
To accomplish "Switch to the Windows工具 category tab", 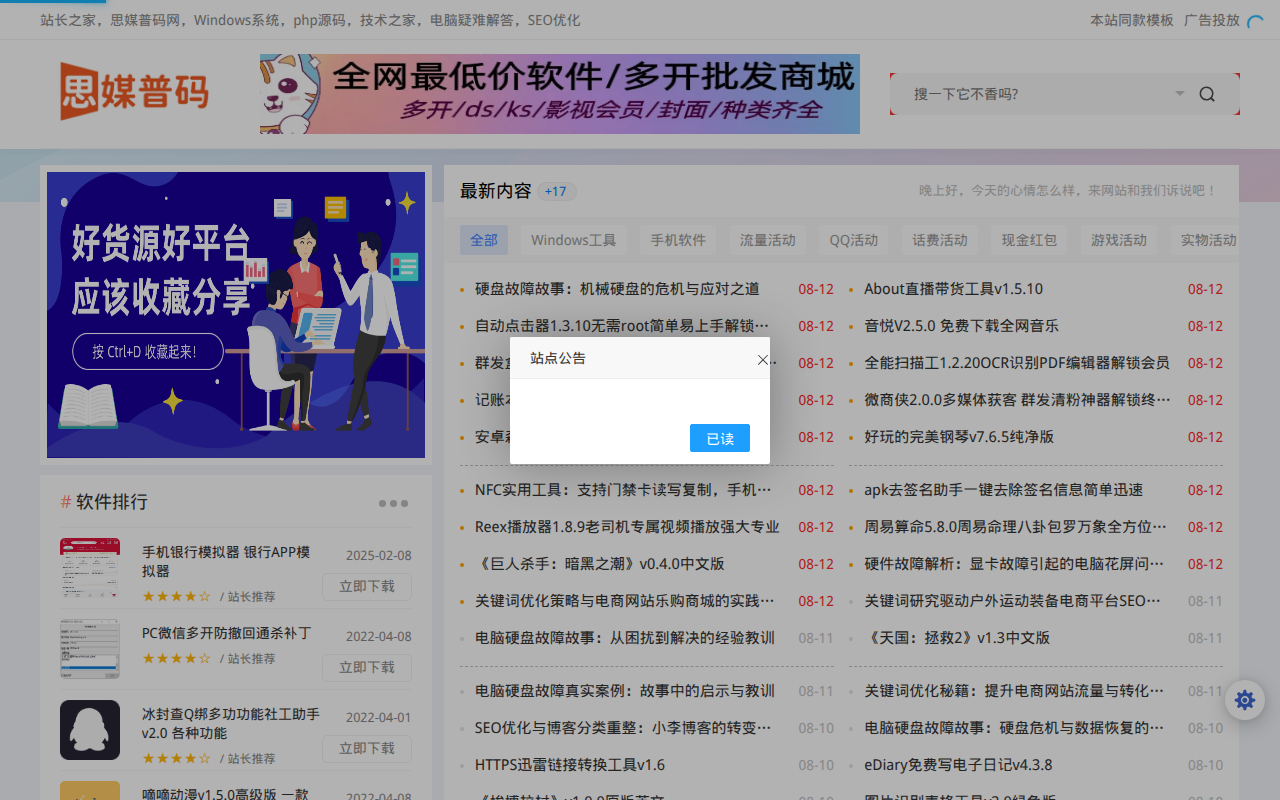I will [572, 240].
